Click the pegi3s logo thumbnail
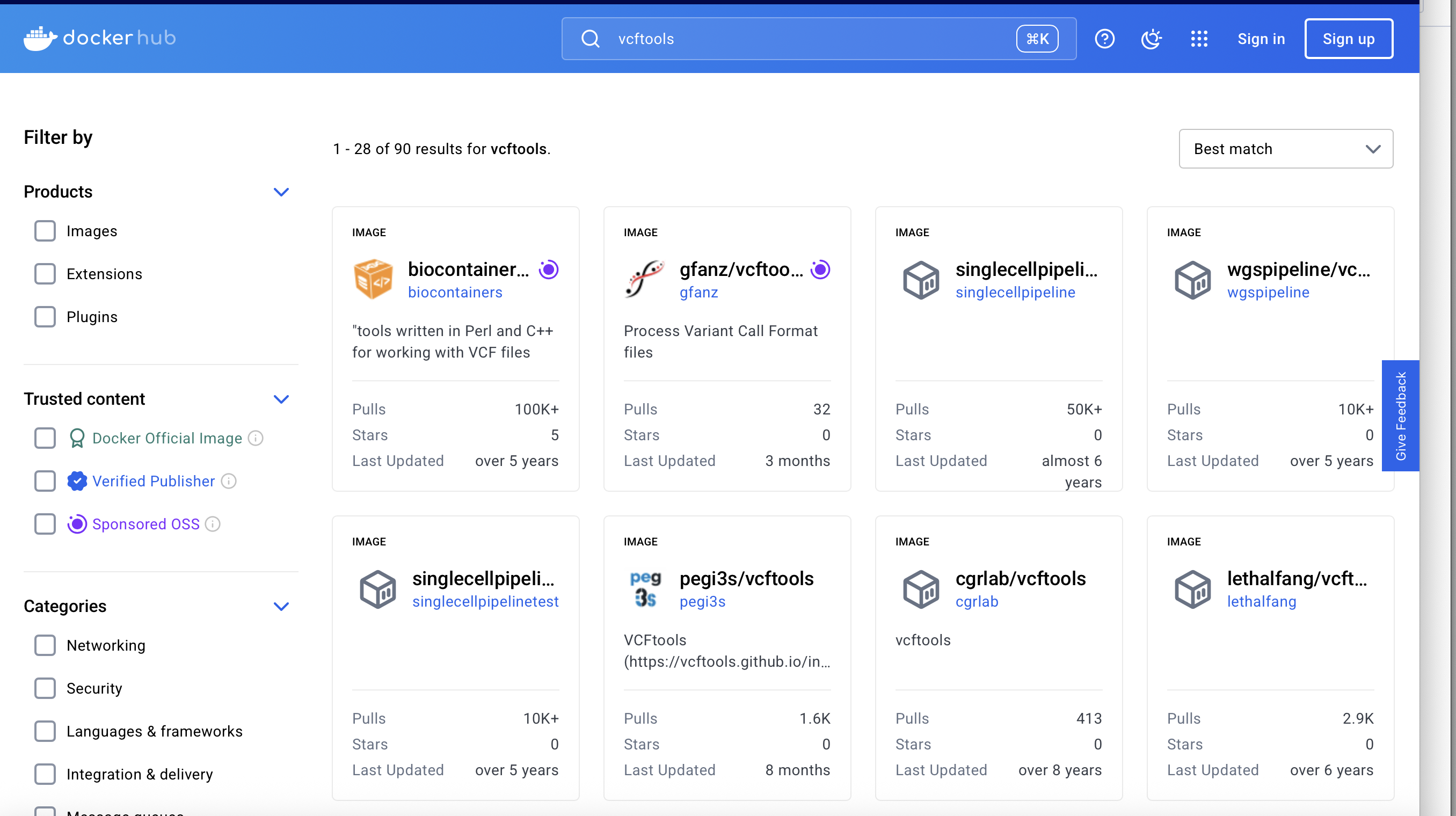Screen dimensions: 1456x816 (645, 588)
